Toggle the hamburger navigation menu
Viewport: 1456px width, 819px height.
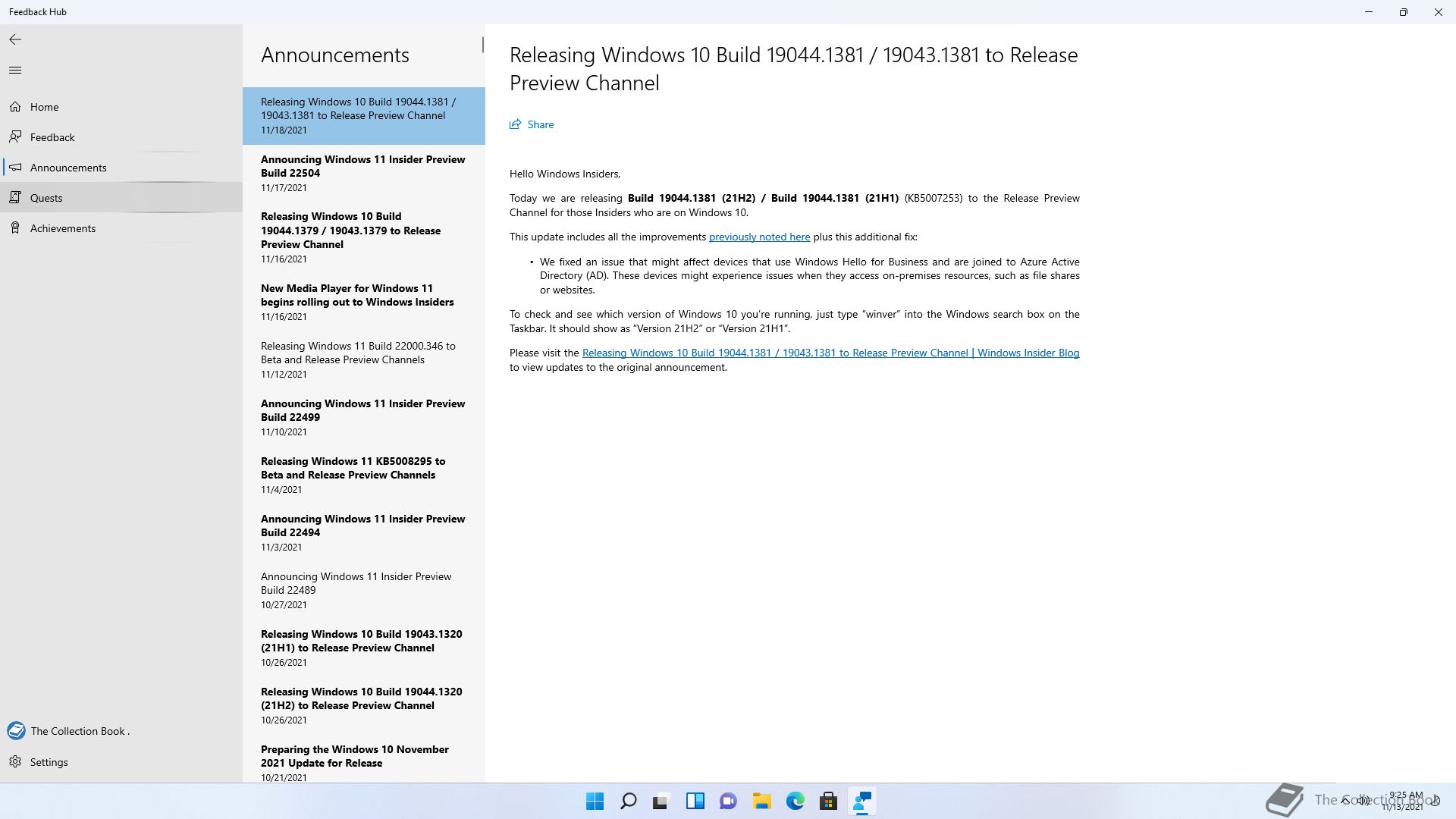(15, 71)
